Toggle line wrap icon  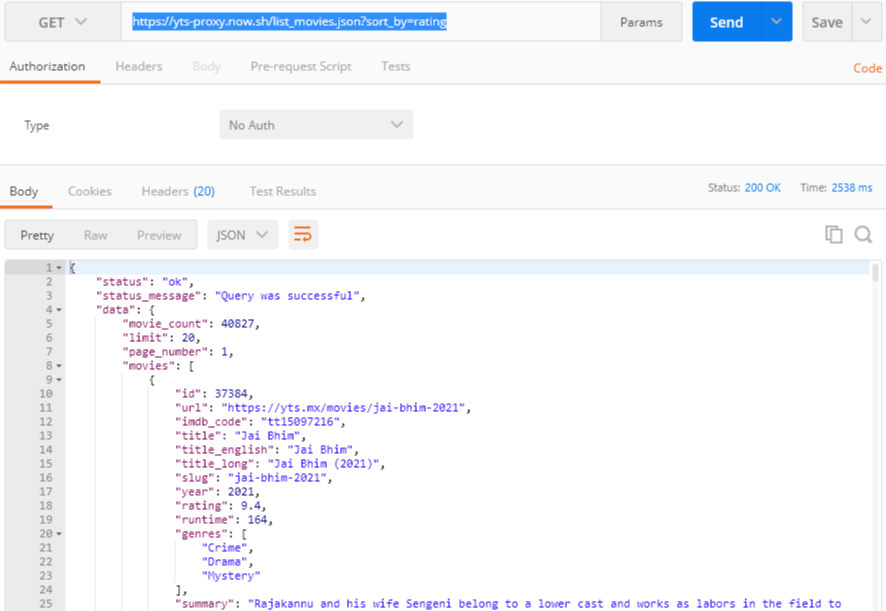click(303, 235)
